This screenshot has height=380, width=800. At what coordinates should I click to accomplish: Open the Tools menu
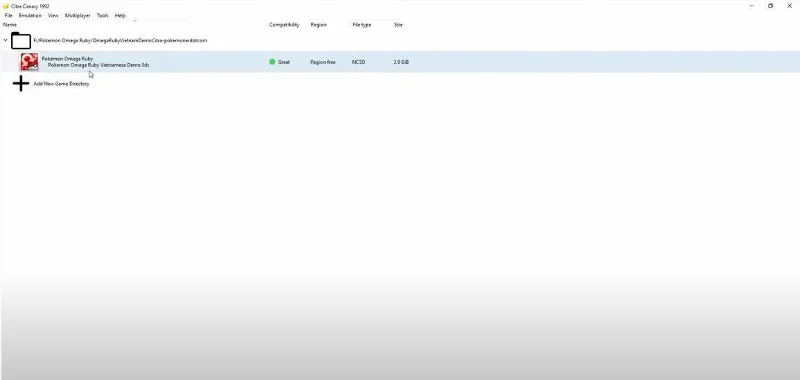[x=103, y=16]
